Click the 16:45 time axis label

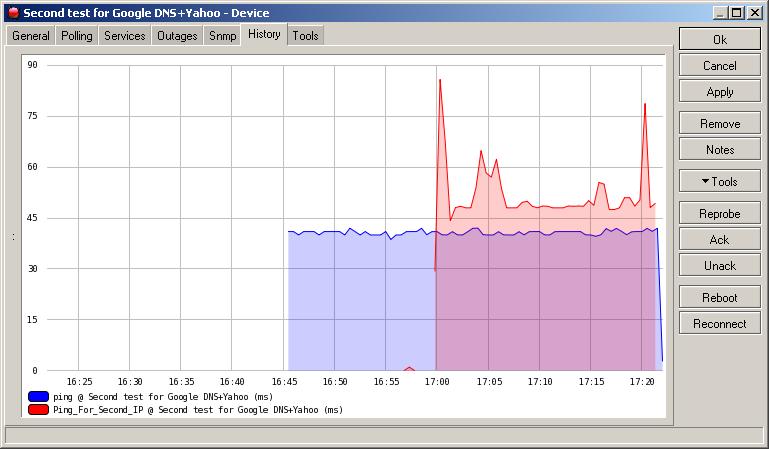coord(284,381)
